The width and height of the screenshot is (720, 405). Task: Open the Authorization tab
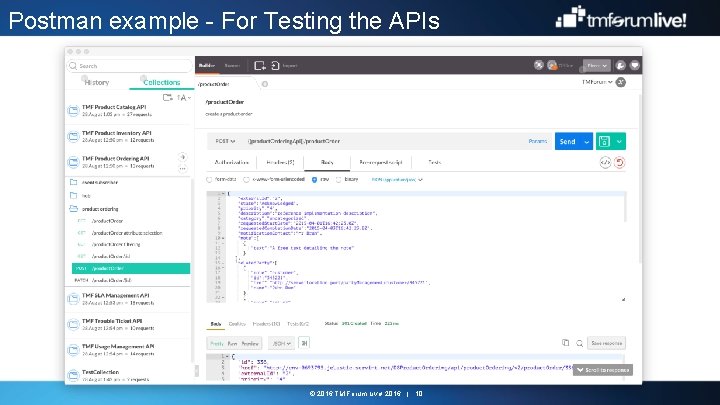pos(231,163)
